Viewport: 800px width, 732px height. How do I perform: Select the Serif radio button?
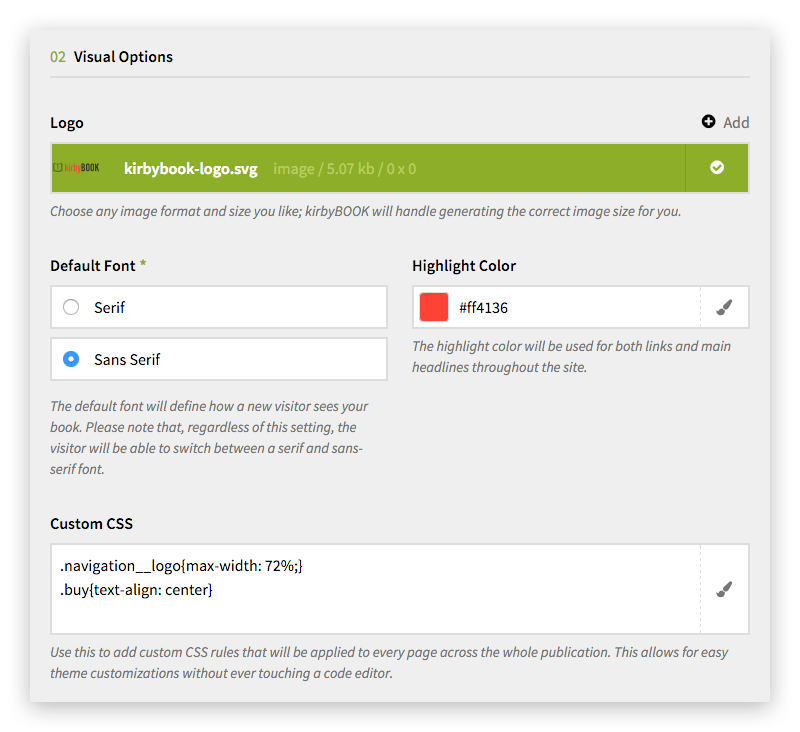click(71, 307)
